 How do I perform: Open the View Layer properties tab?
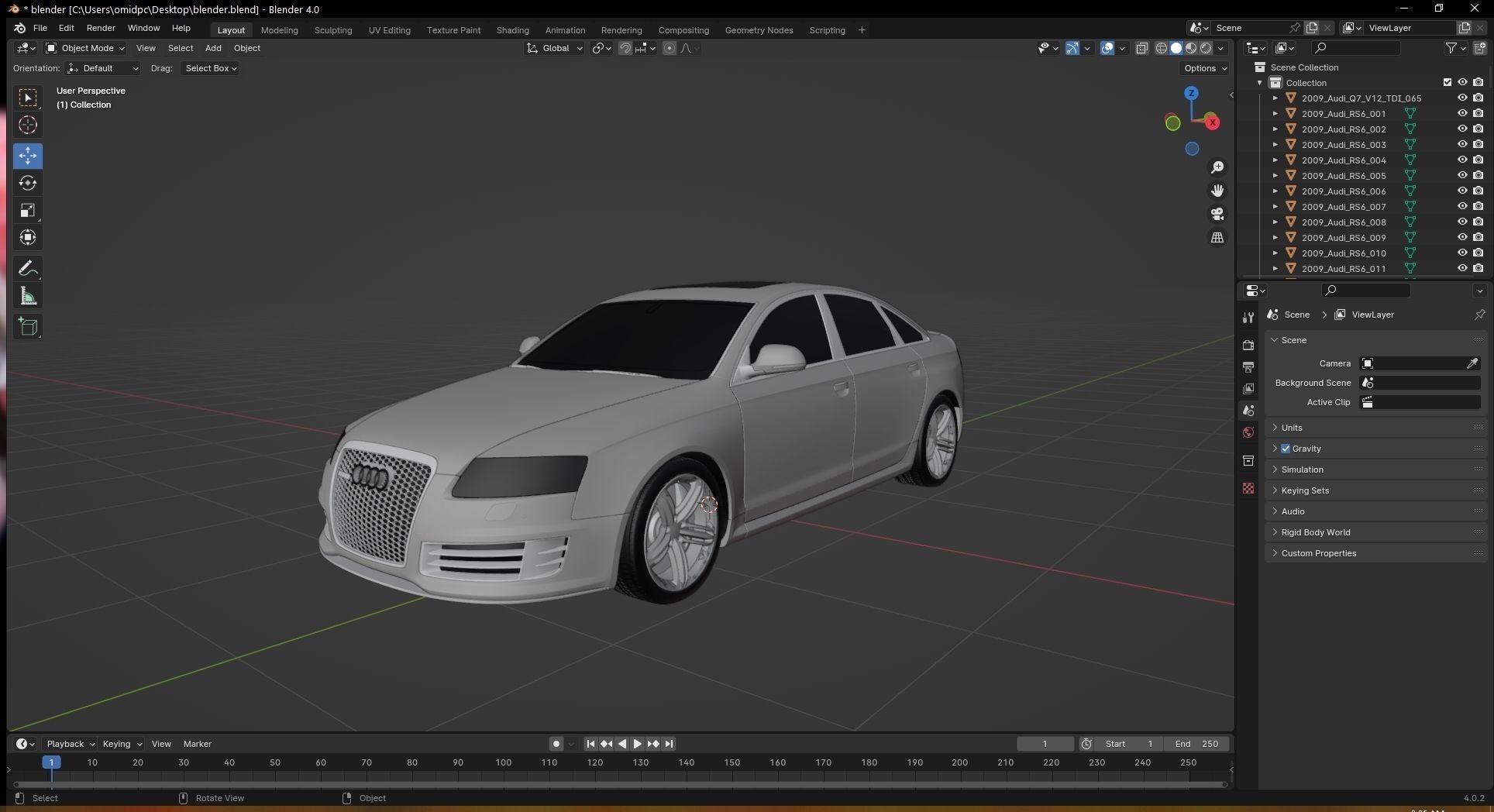(1248, 388)
